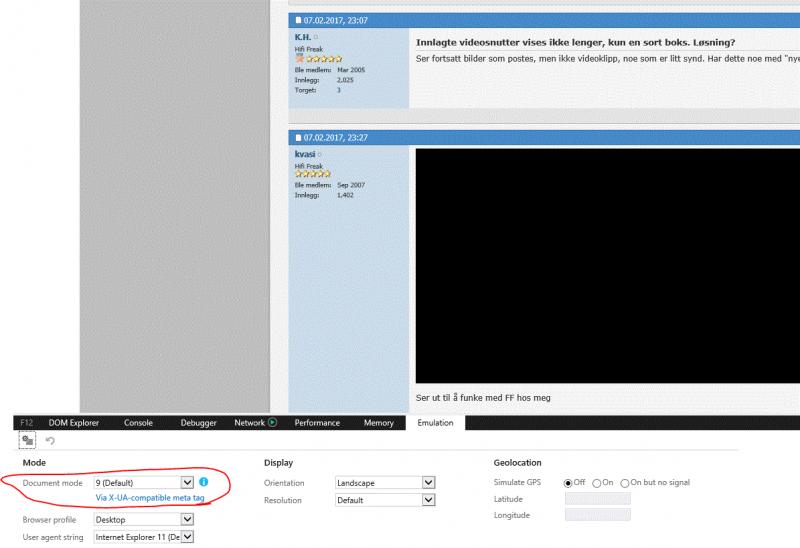Click username K.H. in first post
This screenshot has height=548, width=800.
[x=303, y=37]
